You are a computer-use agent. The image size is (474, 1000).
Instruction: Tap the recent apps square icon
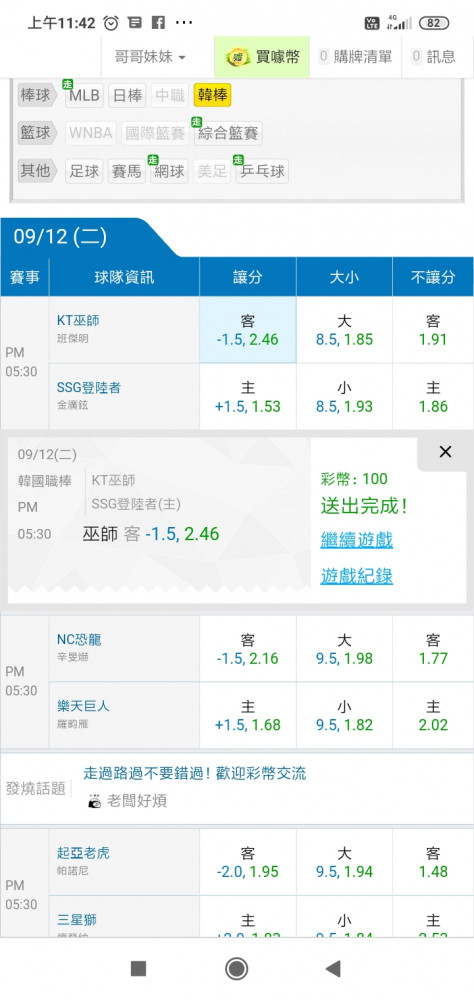138,969
